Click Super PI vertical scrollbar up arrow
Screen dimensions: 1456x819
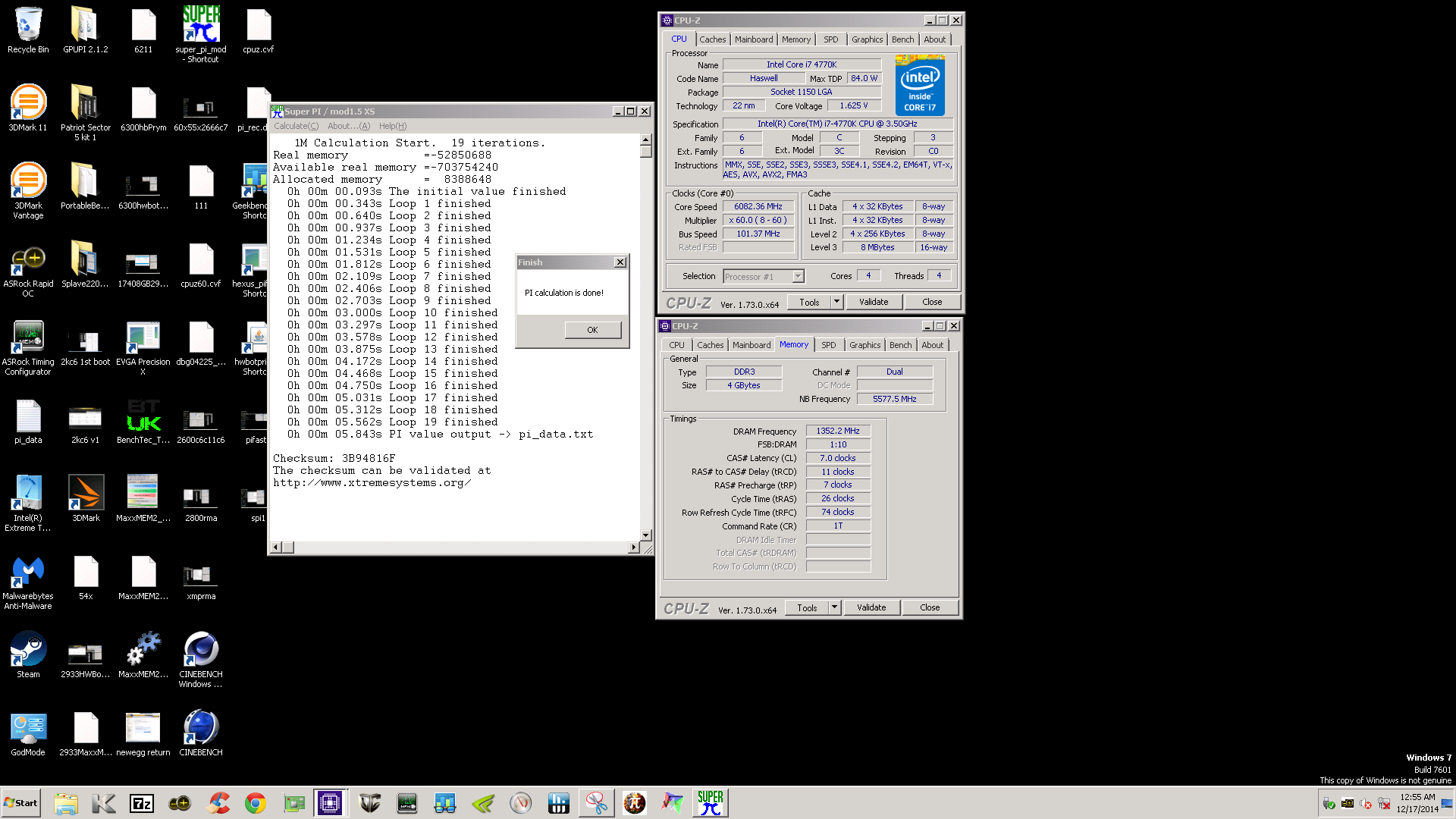point(645,140)
